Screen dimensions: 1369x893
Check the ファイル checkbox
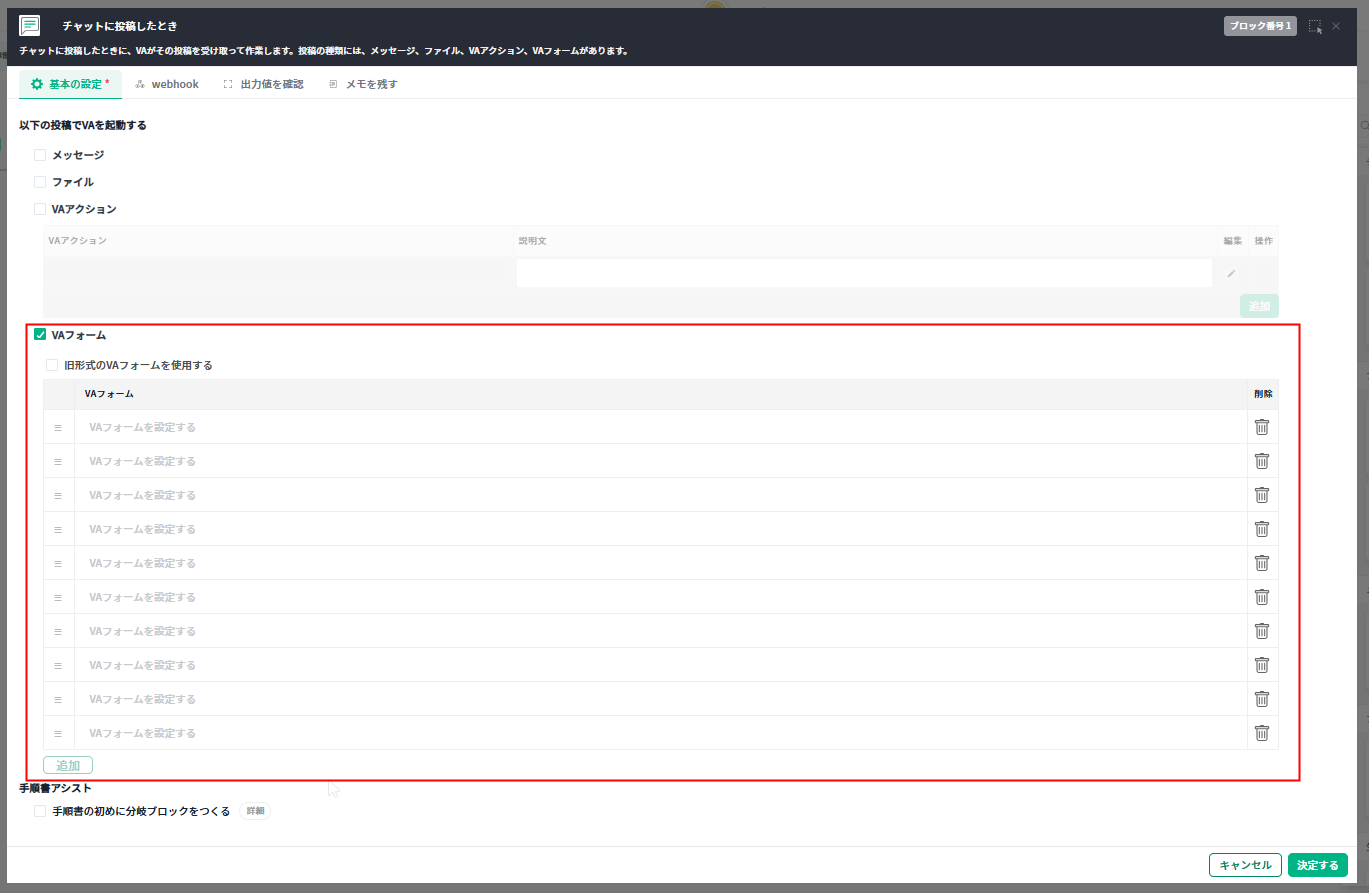pos(40,182)
